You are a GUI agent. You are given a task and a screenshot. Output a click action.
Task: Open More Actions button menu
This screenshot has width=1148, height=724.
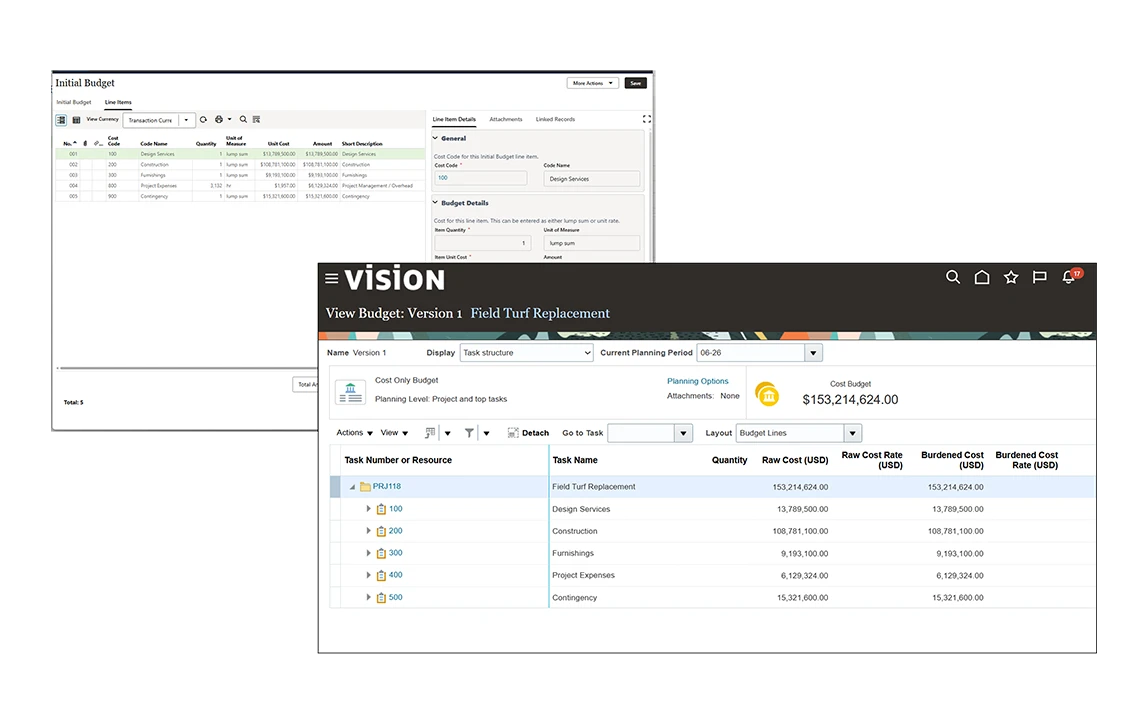click(x=592, y=83)
